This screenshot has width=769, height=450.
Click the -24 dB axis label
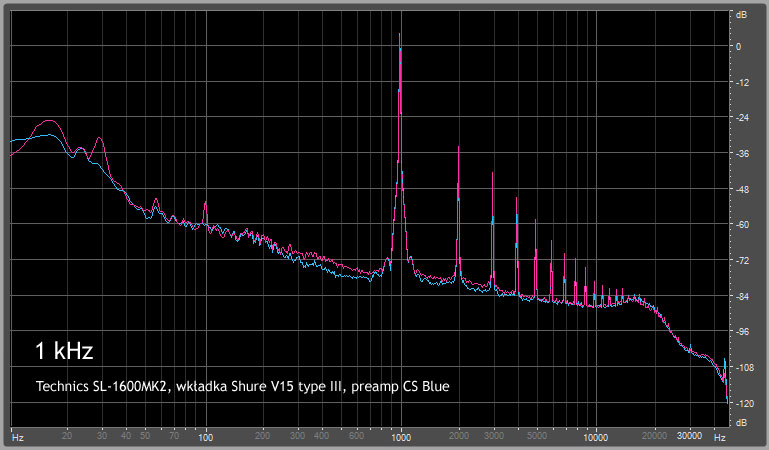[x=742, y=118]
